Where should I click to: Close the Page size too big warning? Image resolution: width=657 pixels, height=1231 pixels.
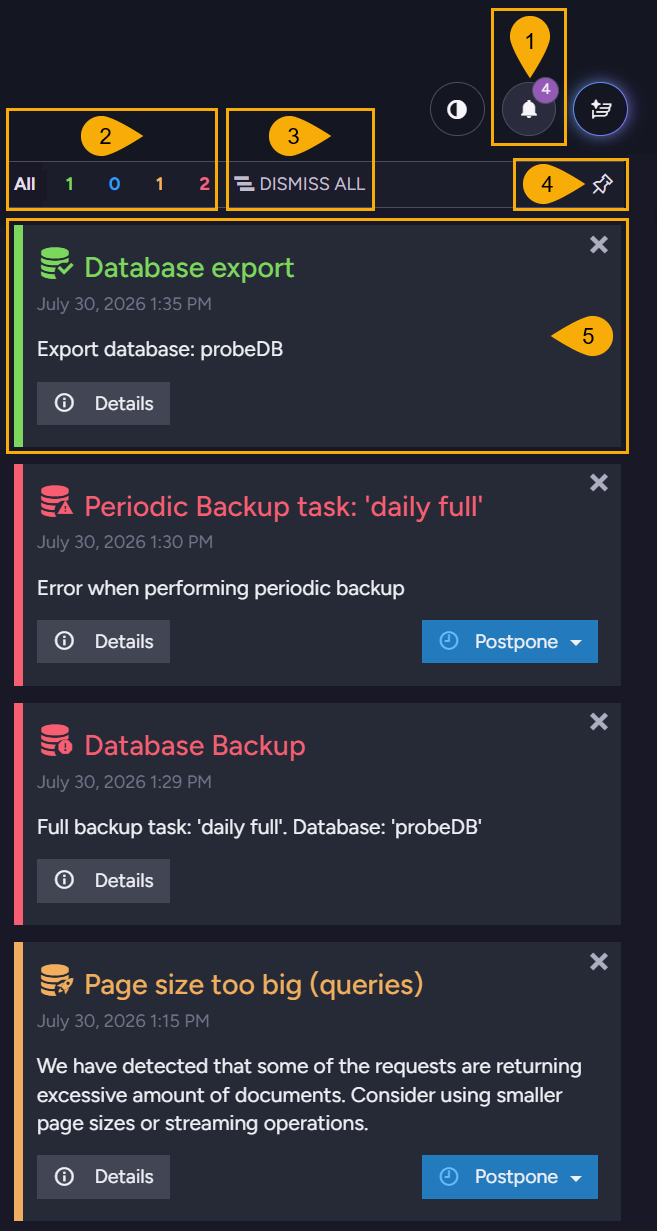point(599,962)
